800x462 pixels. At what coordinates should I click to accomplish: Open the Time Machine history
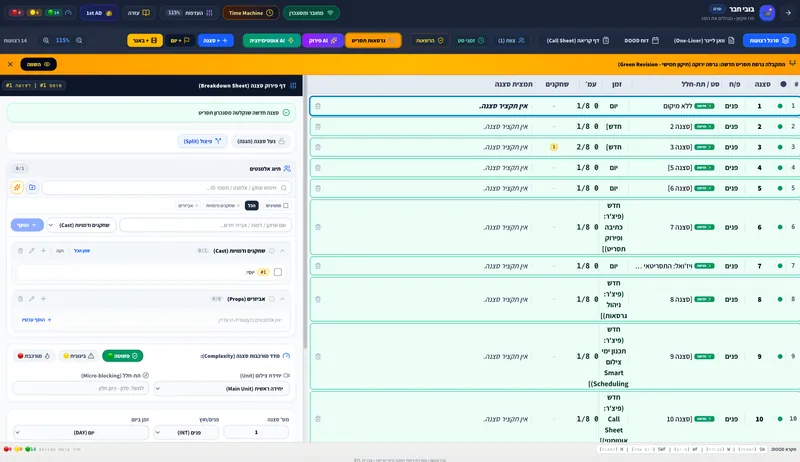[x=251, y=13]
